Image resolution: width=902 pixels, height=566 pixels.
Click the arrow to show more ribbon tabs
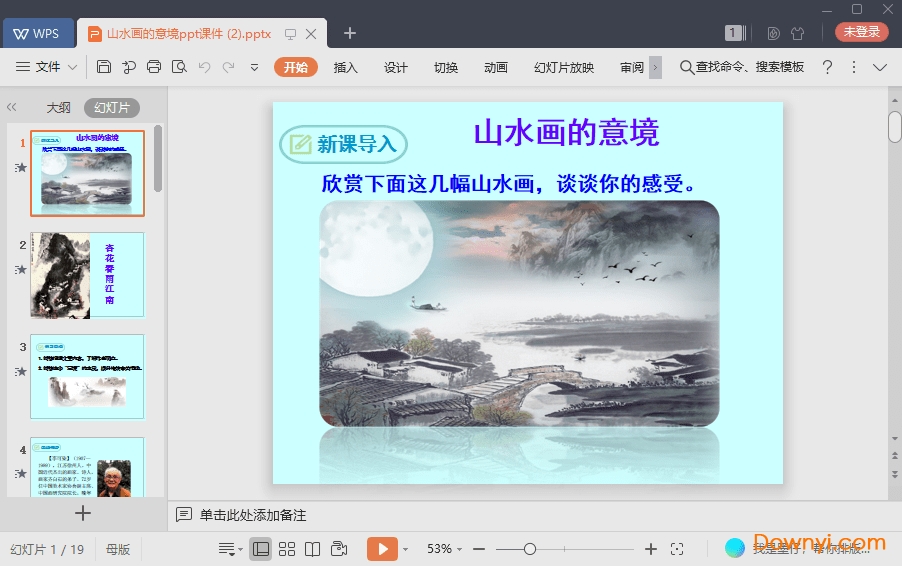[655, 67]
